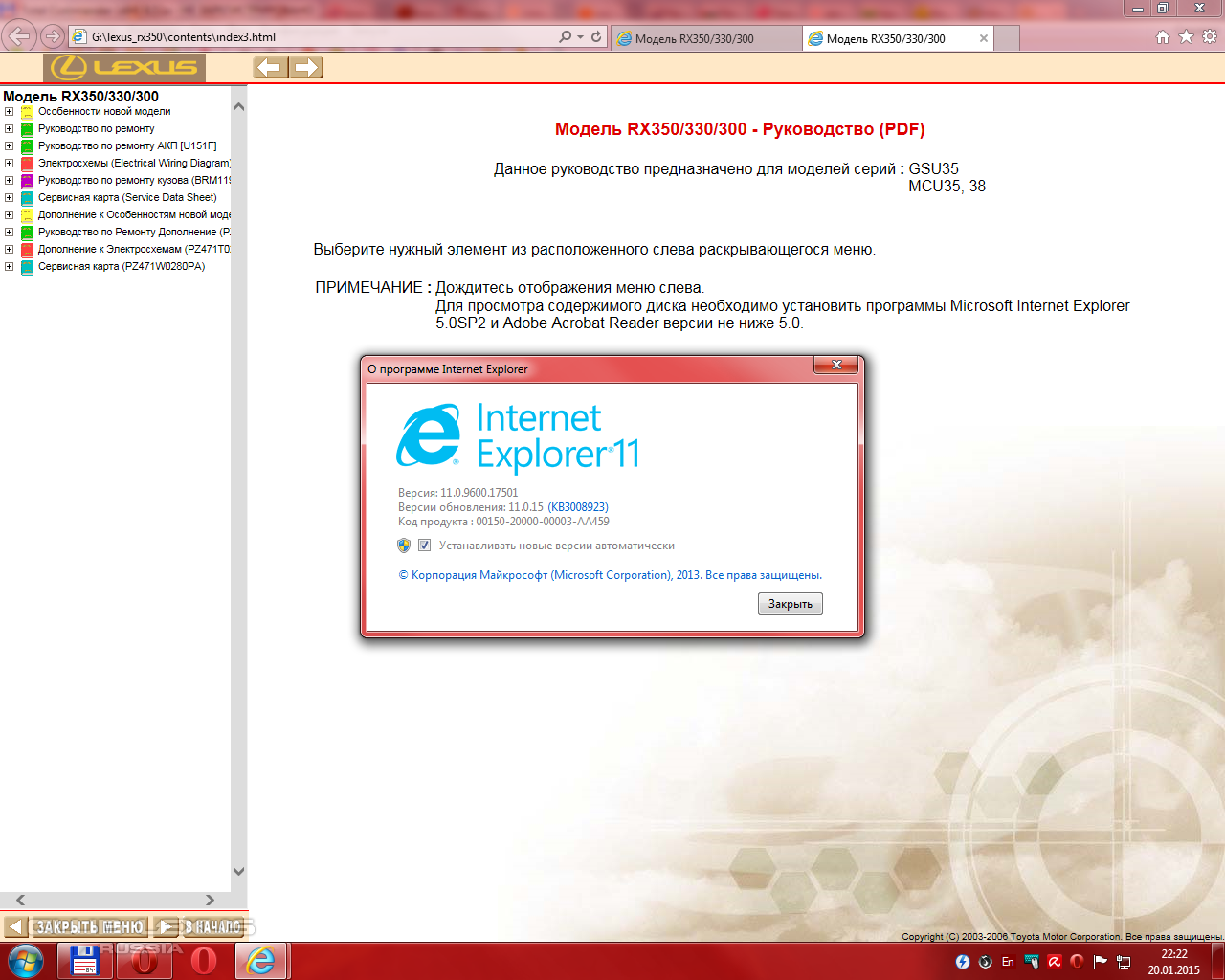
Task: Click the network connection tray icon
Action: coord(1124,961)
